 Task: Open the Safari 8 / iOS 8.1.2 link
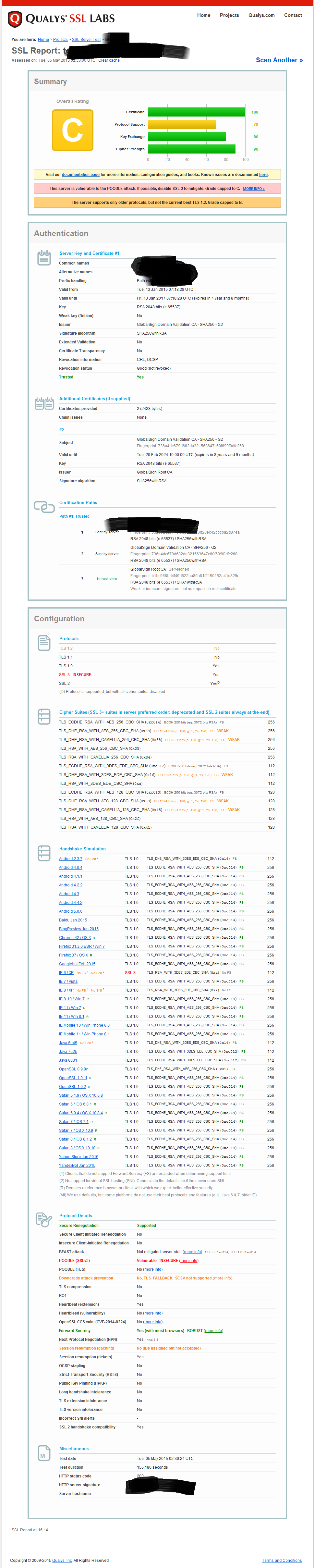click(76, 1140)
